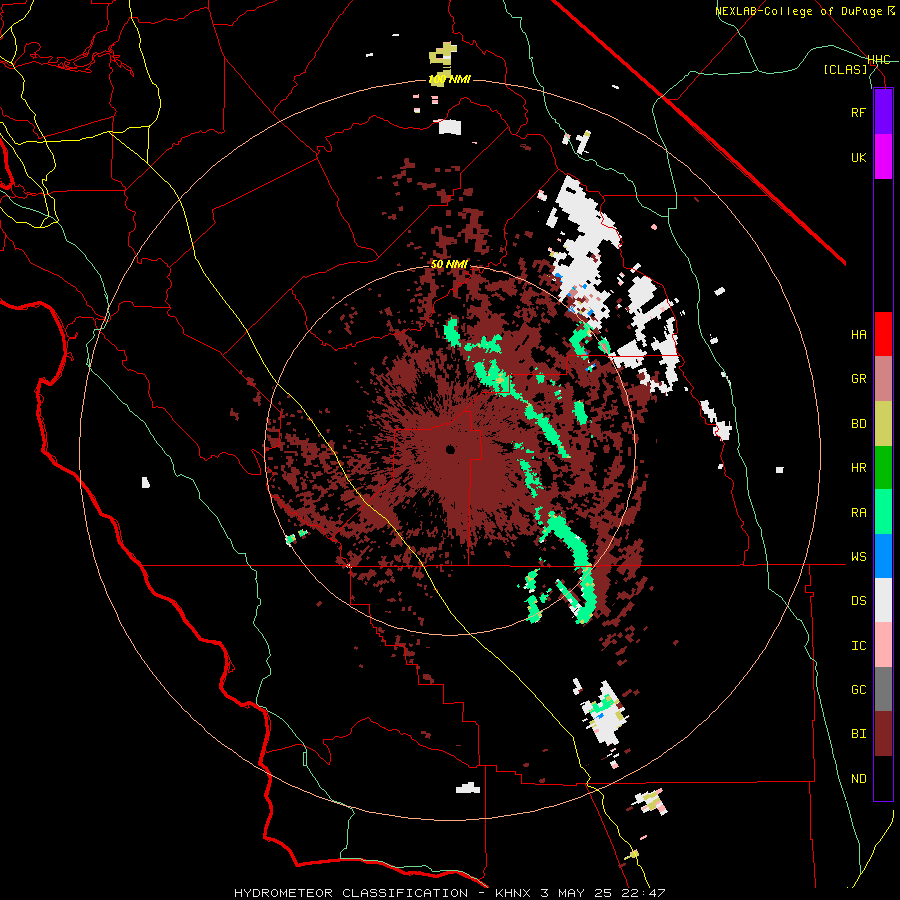Click the 50 NMI range ring label
Viewport: 900px width, 900px height.
click(449, 265)
